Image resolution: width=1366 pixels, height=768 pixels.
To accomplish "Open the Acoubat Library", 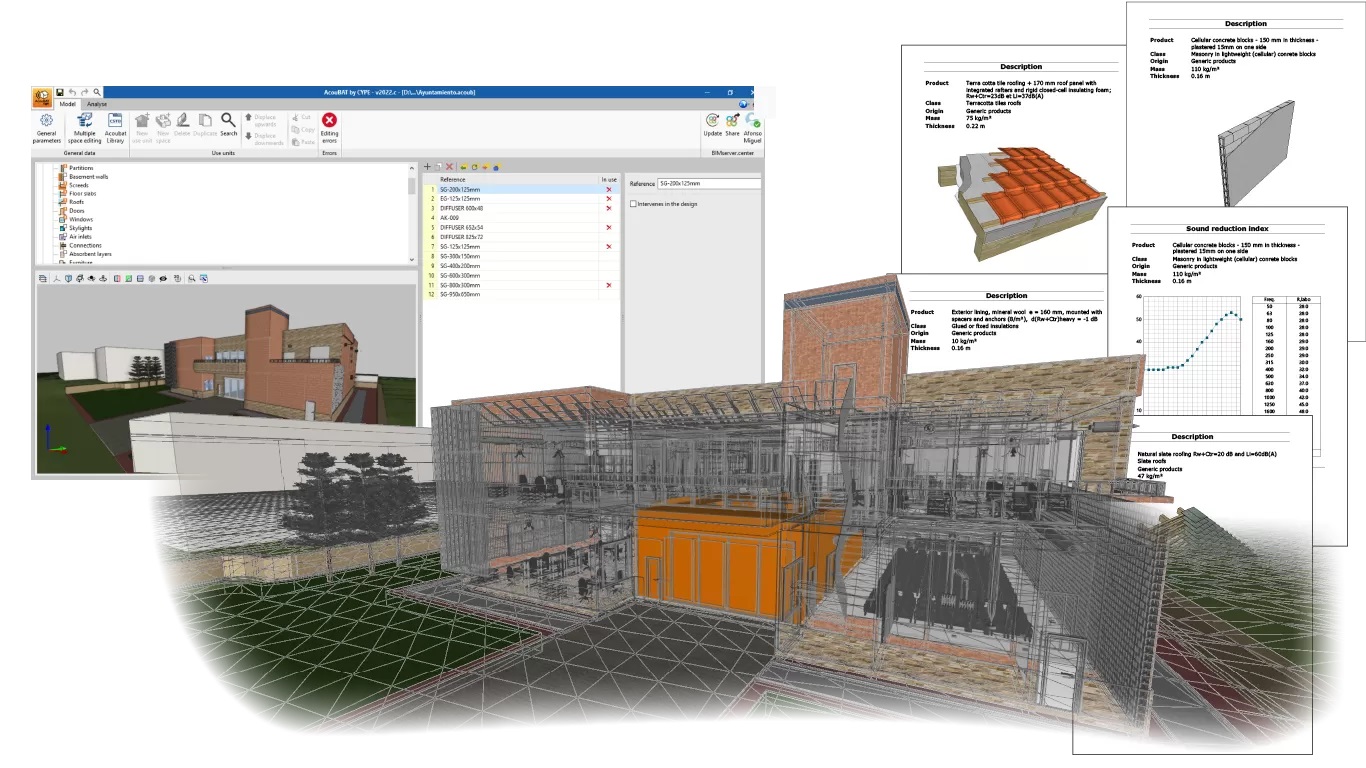I will (115, 128).
